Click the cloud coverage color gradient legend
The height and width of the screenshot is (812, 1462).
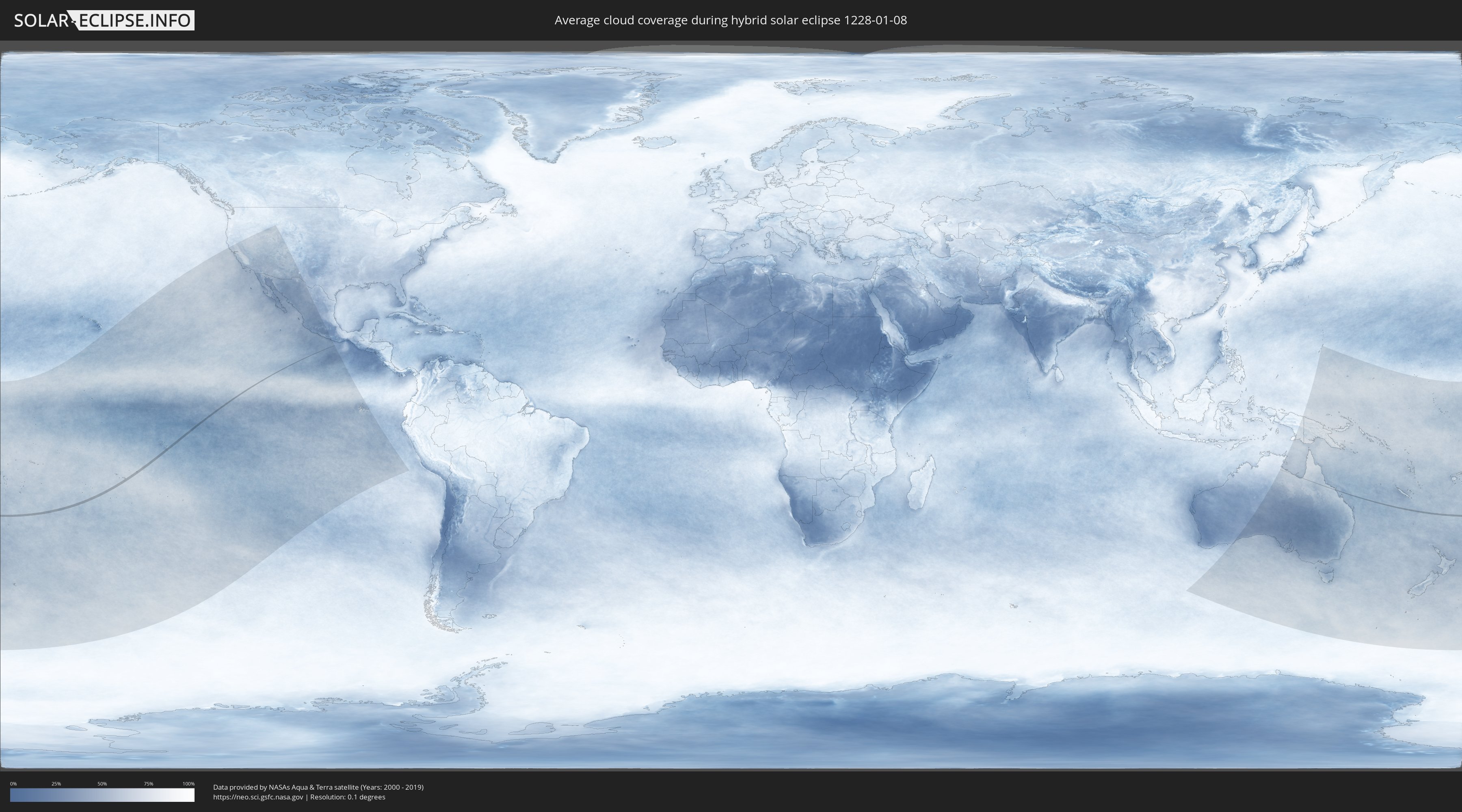[102, 795]
